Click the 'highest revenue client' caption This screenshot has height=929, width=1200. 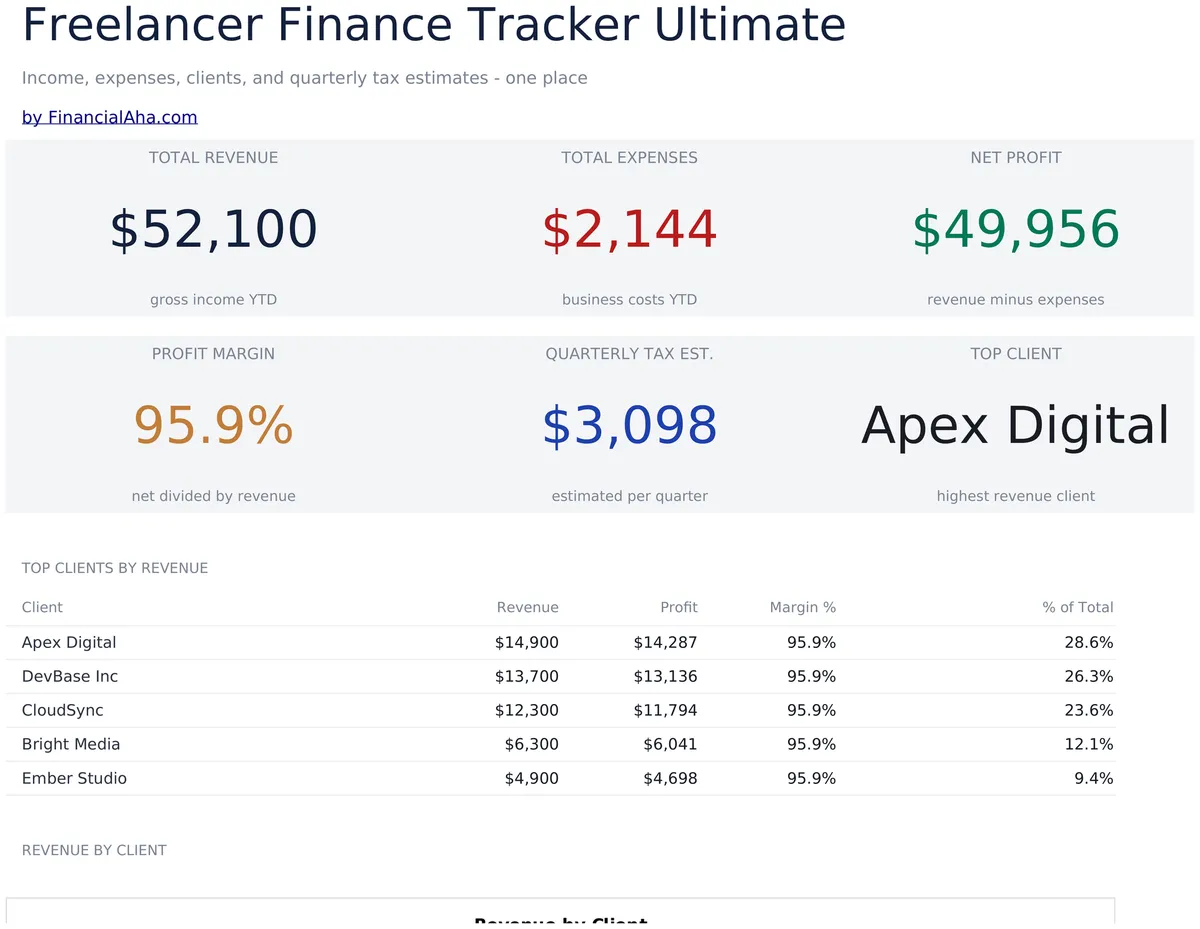pyautogui.click(x=1016, y=496)
